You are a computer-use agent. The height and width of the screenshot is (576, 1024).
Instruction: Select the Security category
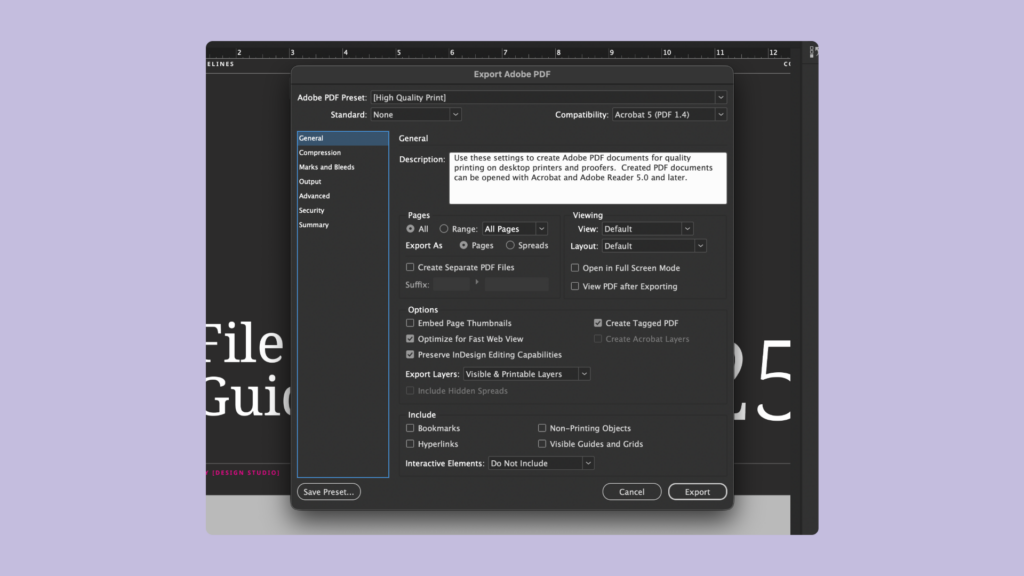coord(343,210)
